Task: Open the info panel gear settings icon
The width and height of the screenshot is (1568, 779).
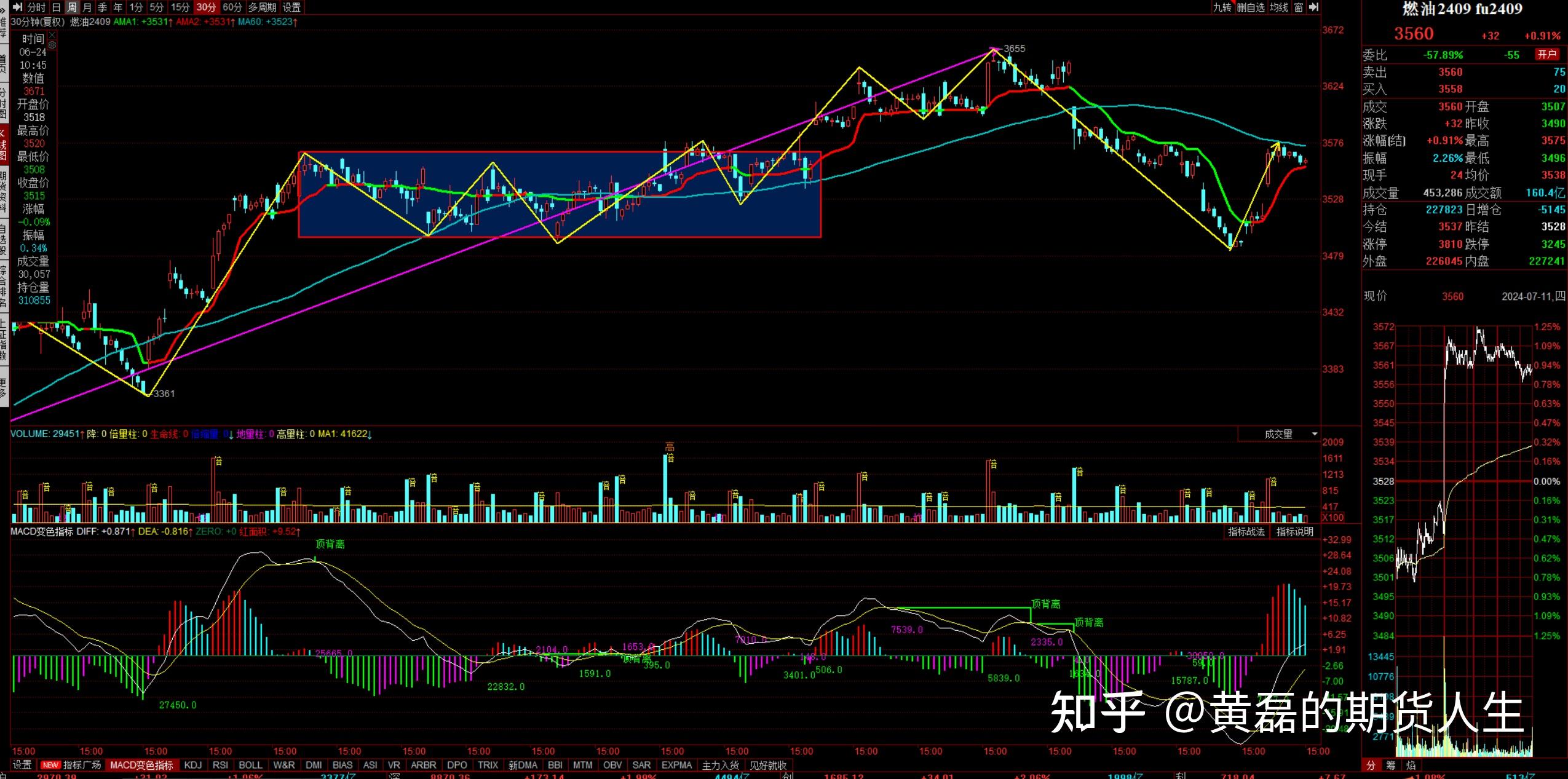Action: coord(52,45)
